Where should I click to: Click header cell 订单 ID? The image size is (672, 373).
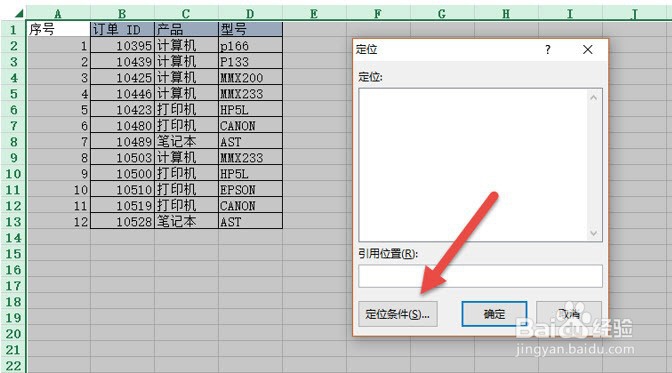(x=122, y=30)
